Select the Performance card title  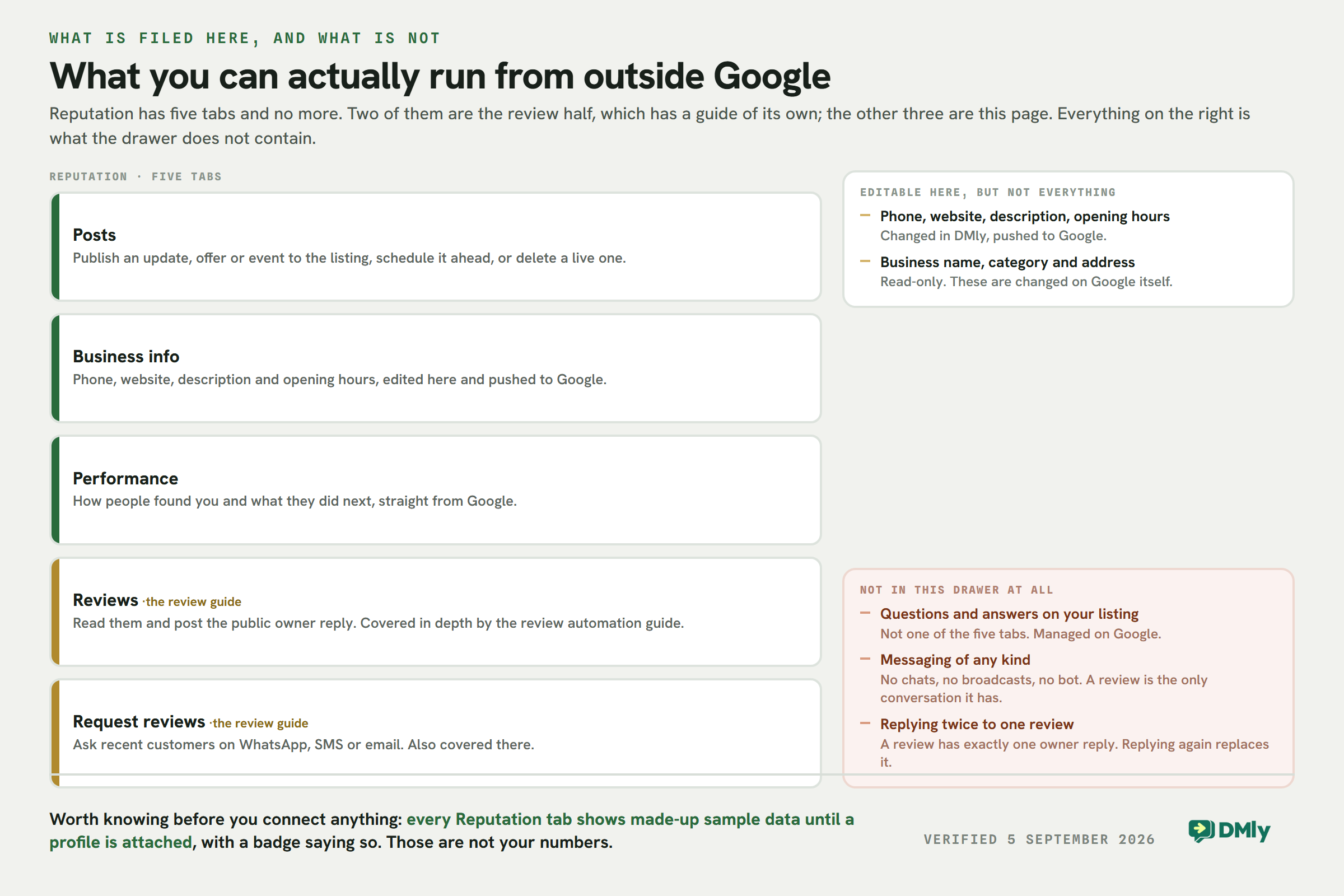tap(125, 478)
